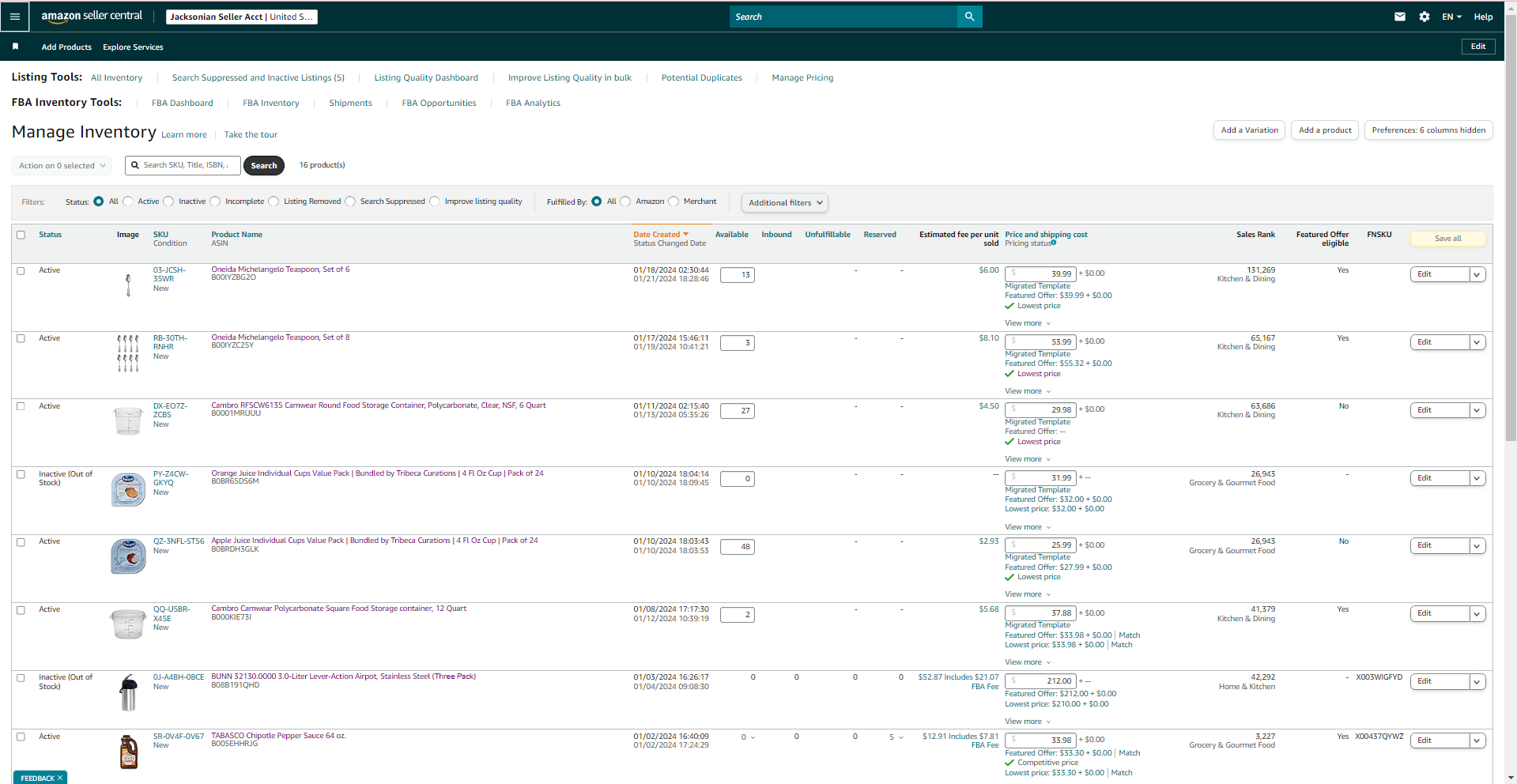
Task: Open the Shipments tool
Action: 350,103
